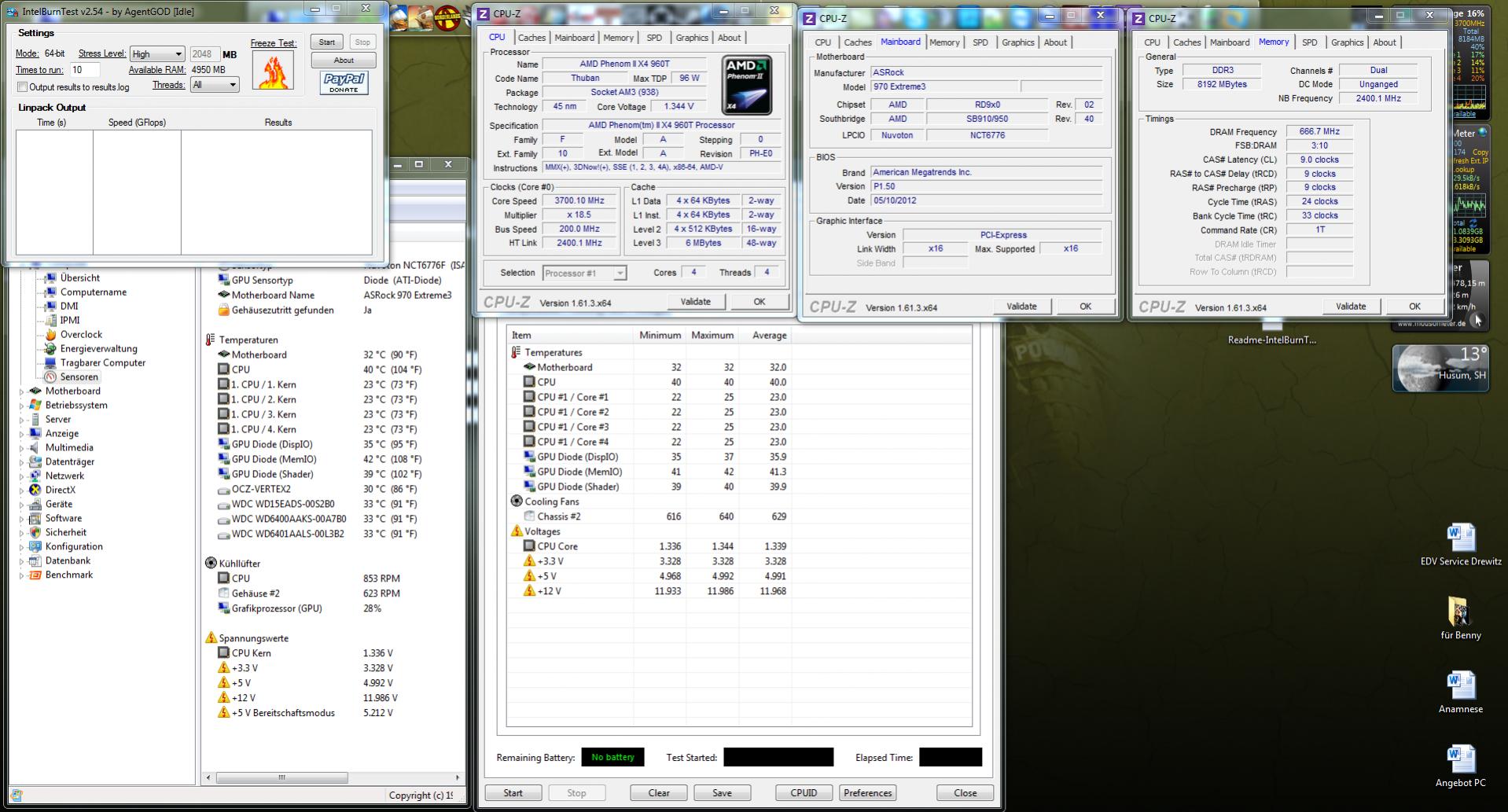Open the DMI tree entry

(x=69, y=306)
